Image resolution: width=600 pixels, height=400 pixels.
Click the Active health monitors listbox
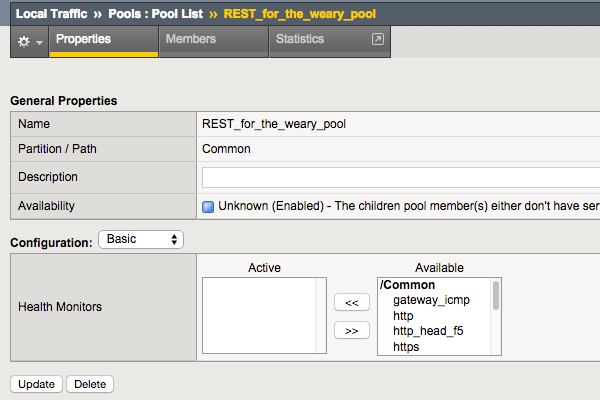(x=264, y=316)
